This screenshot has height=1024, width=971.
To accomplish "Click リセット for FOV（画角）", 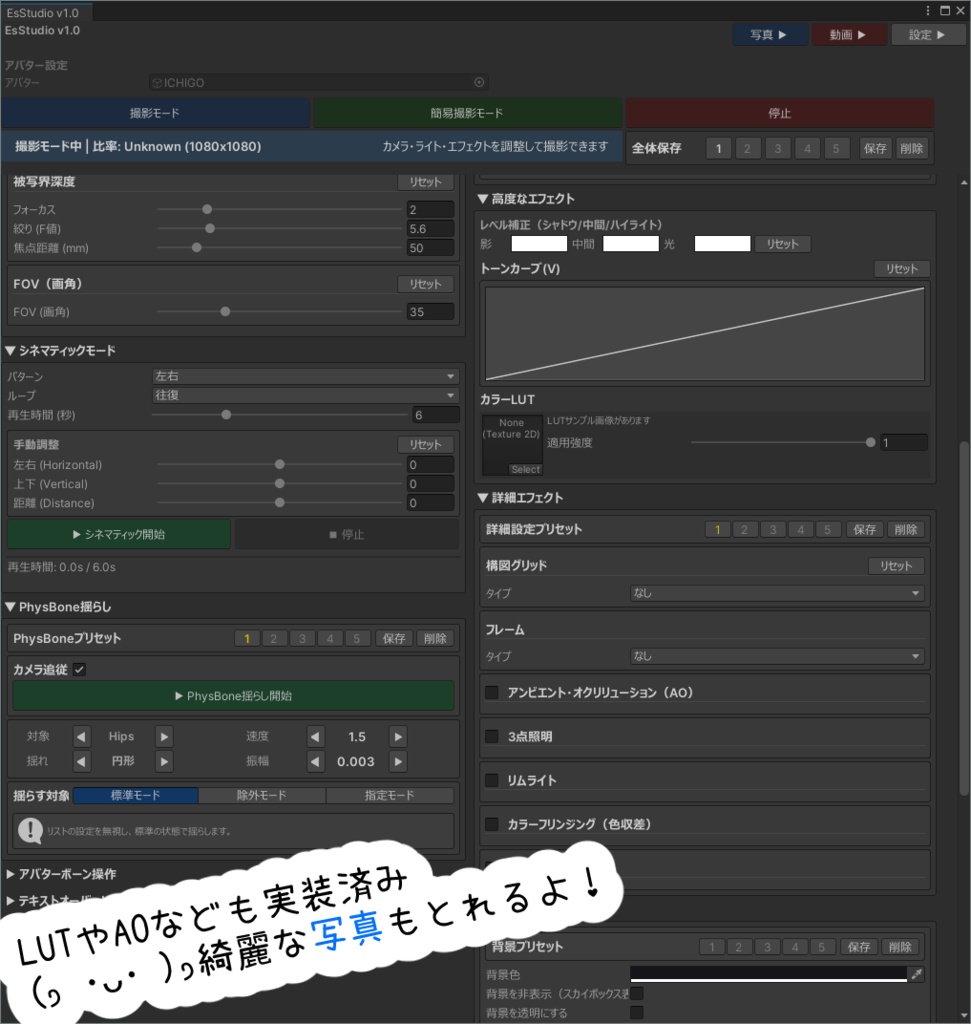I will tap(425, 283).
